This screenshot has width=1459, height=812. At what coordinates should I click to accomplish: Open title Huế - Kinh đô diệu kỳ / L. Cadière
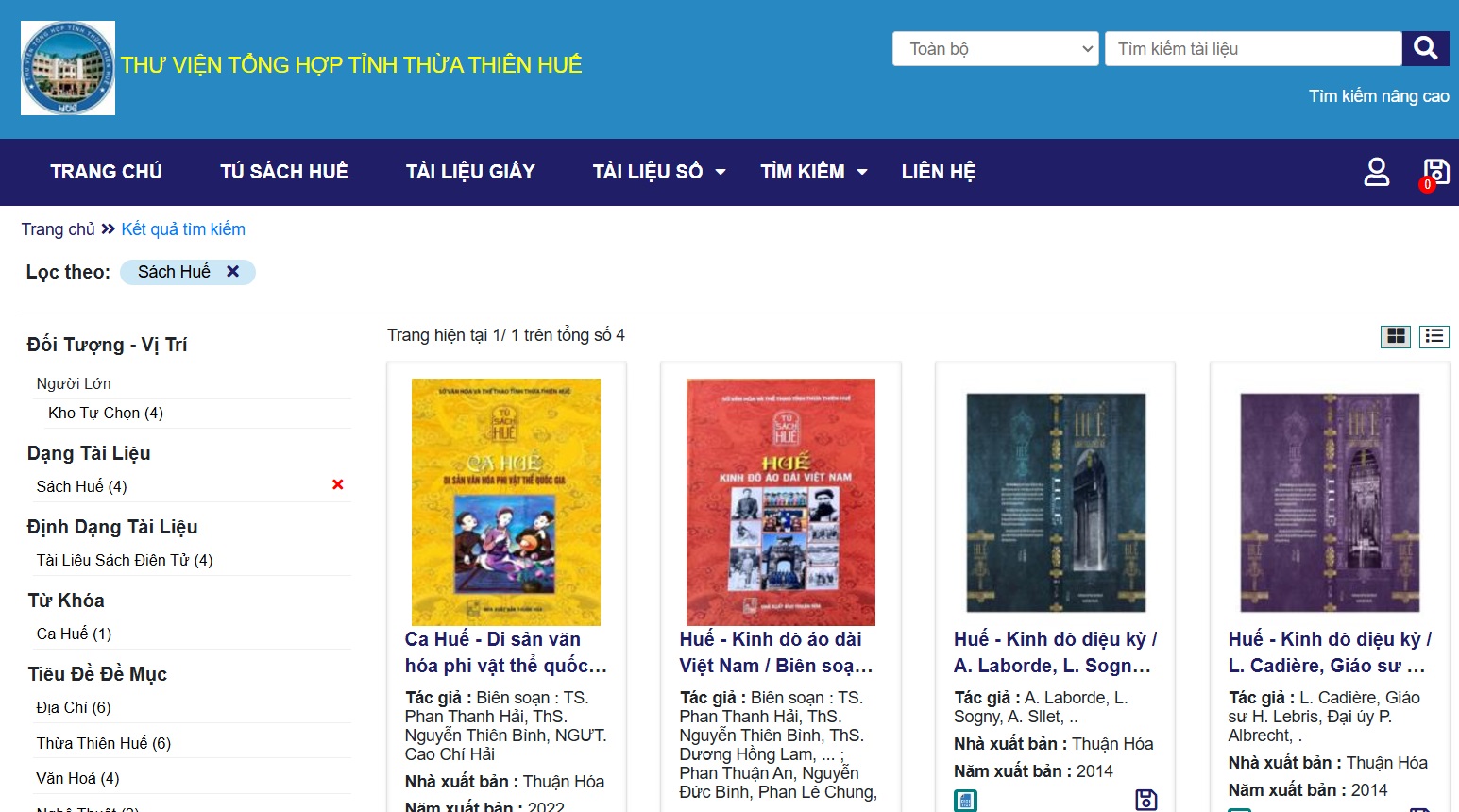[x=1330, y=652]
